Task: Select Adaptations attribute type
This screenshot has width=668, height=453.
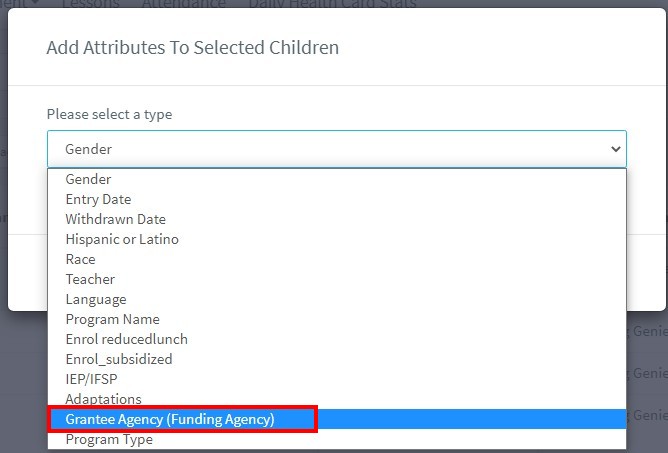Action: coord(103,399)
